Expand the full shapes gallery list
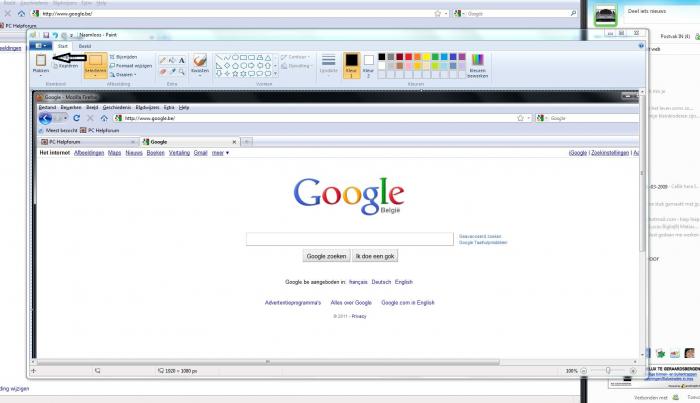 tap(275, 74)
